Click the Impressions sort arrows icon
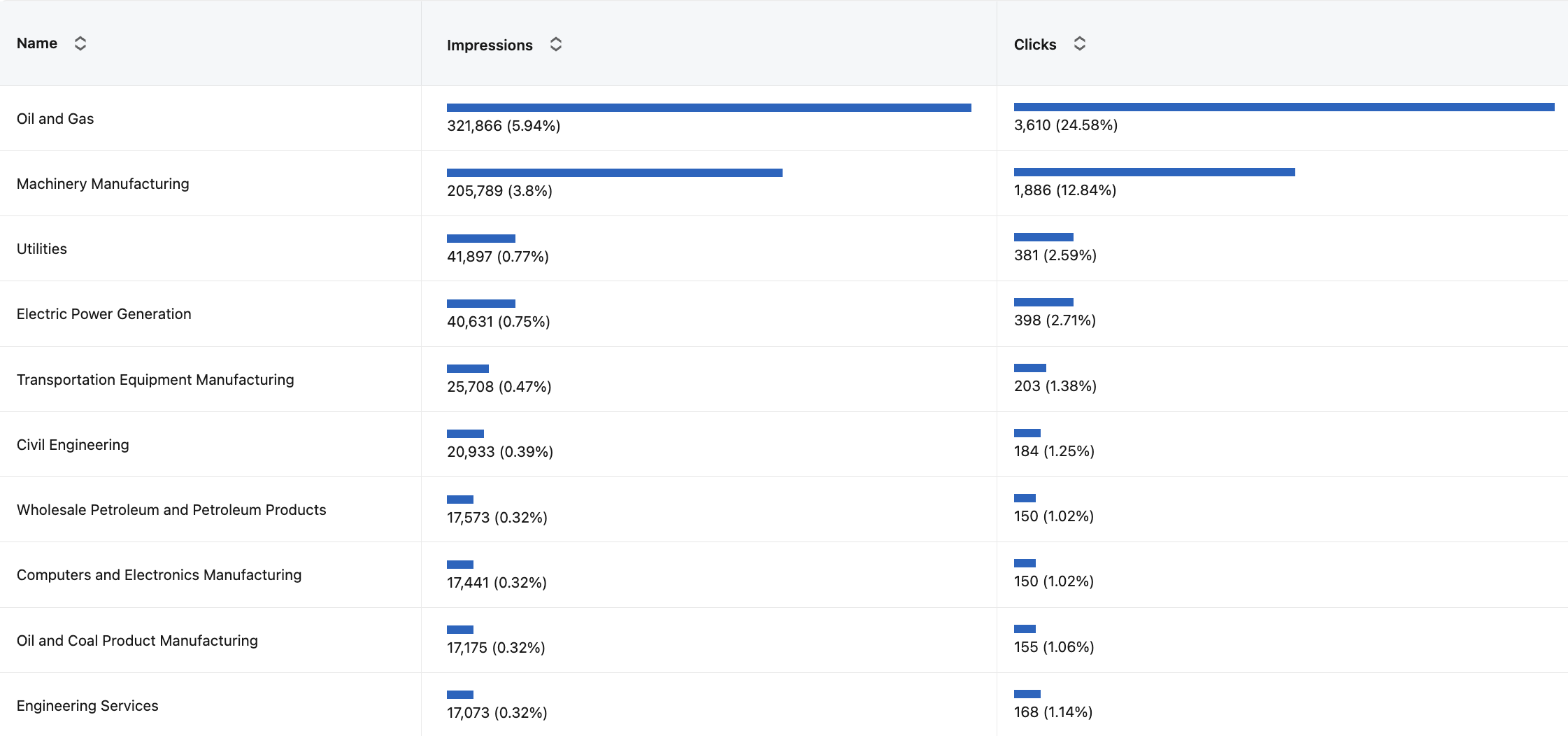Image resolution: width=1568 pixels, height=736 pixels. (x=556, y=45)
